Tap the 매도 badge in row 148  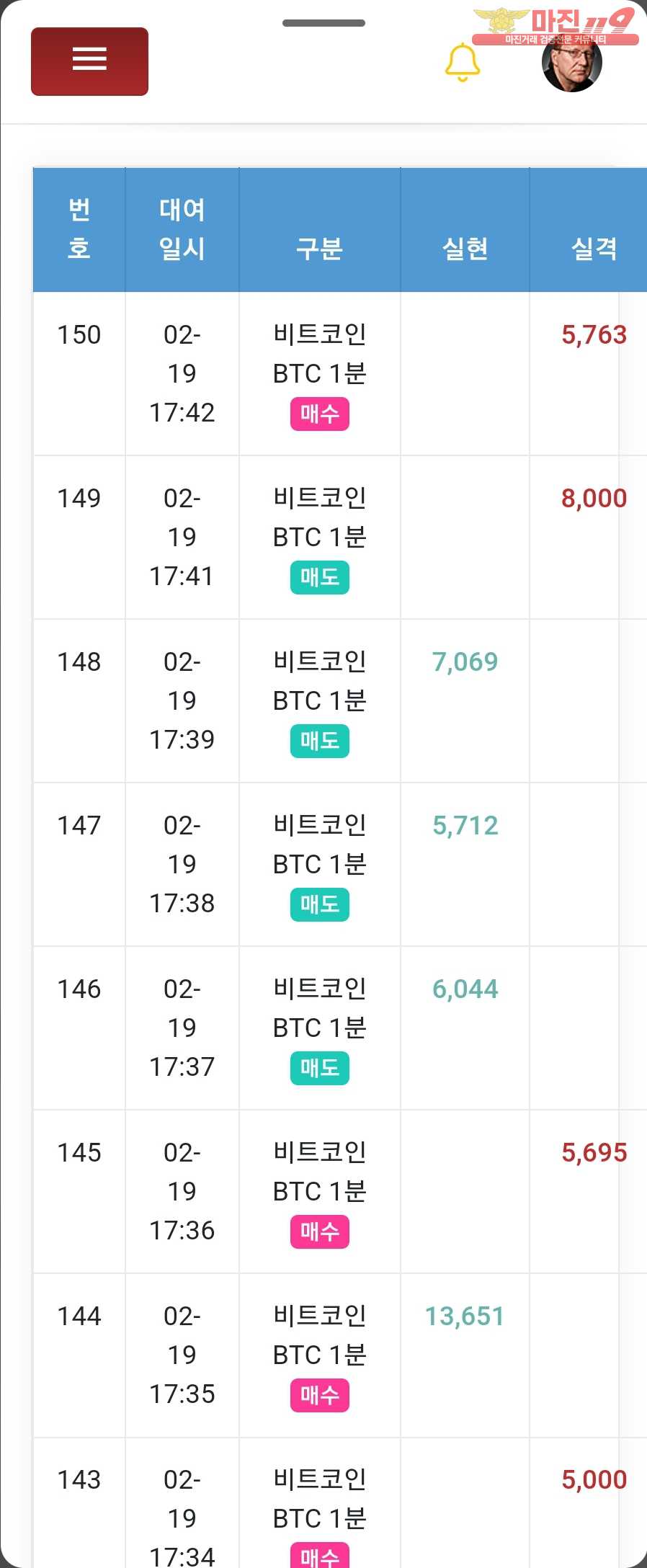[320, 741]
